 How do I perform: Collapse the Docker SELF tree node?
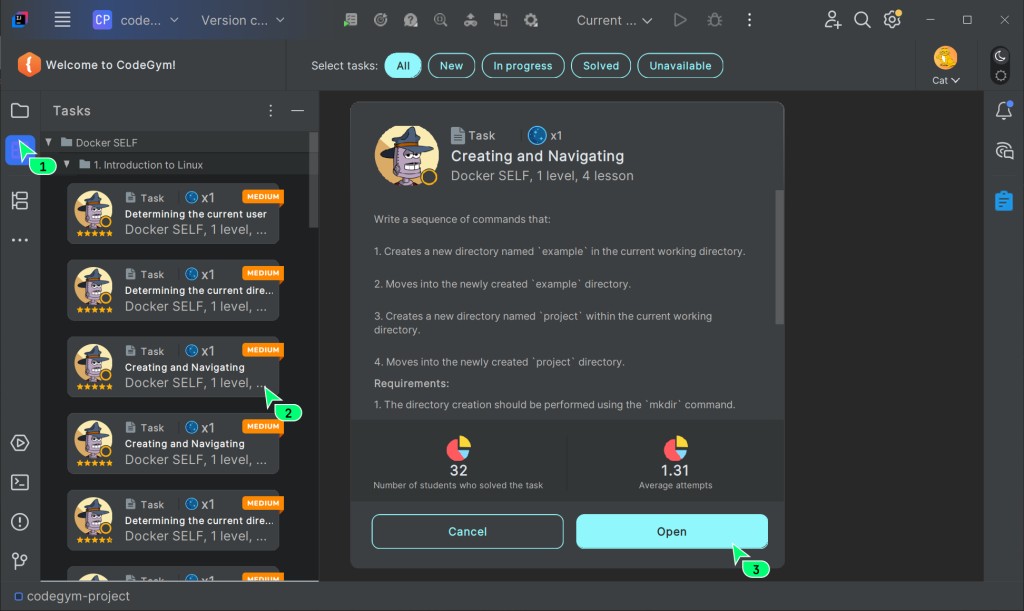coord(49,142)
